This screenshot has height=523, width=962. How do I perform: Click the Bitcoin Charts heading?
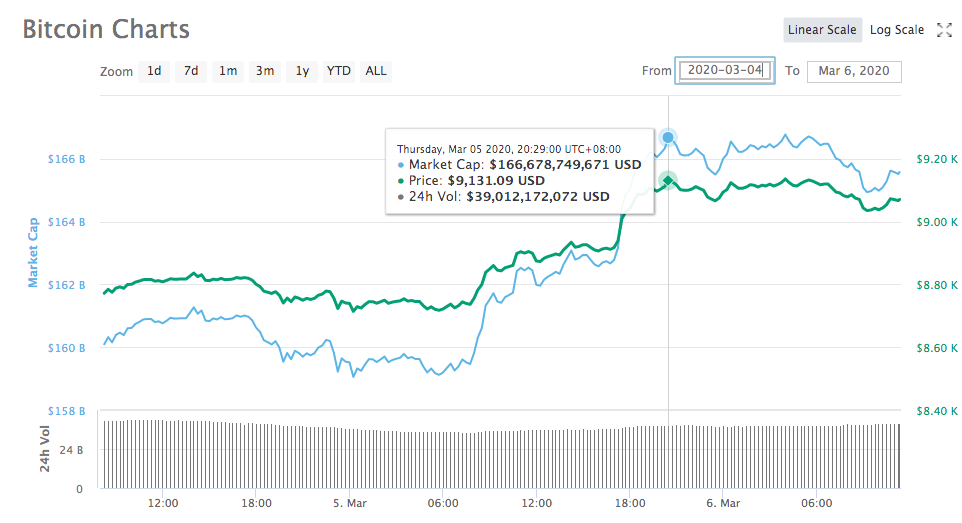(x=106, y=29)
